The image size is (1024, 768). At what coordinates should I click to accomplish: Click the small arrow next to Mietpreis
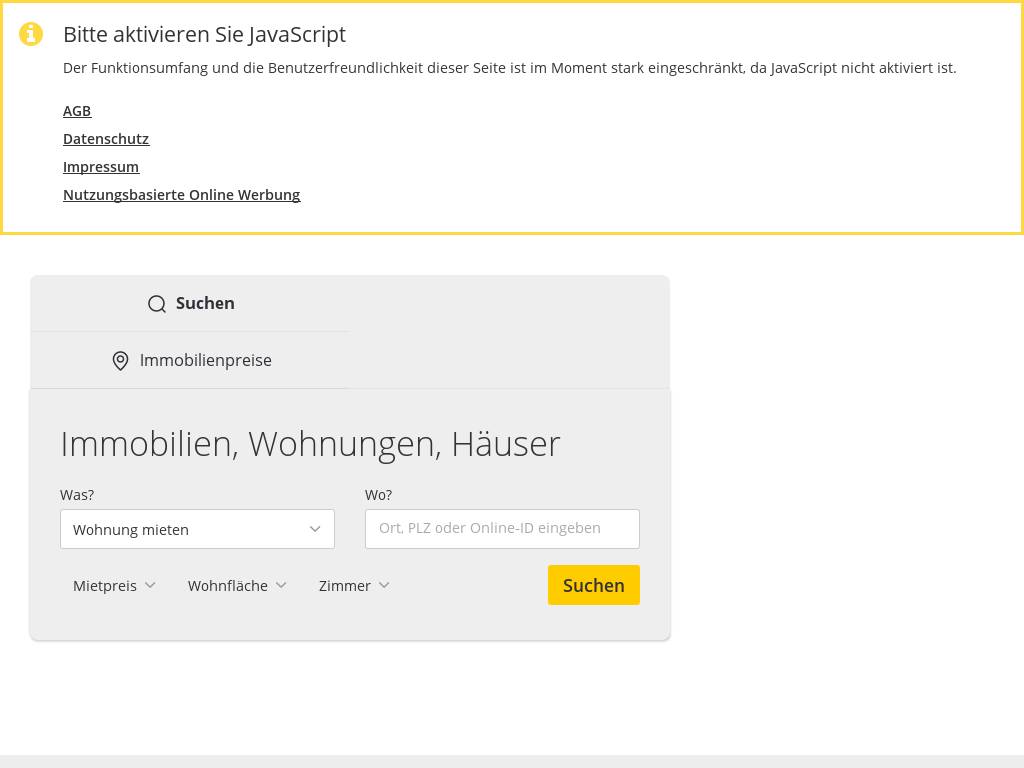tap(150, 585)
